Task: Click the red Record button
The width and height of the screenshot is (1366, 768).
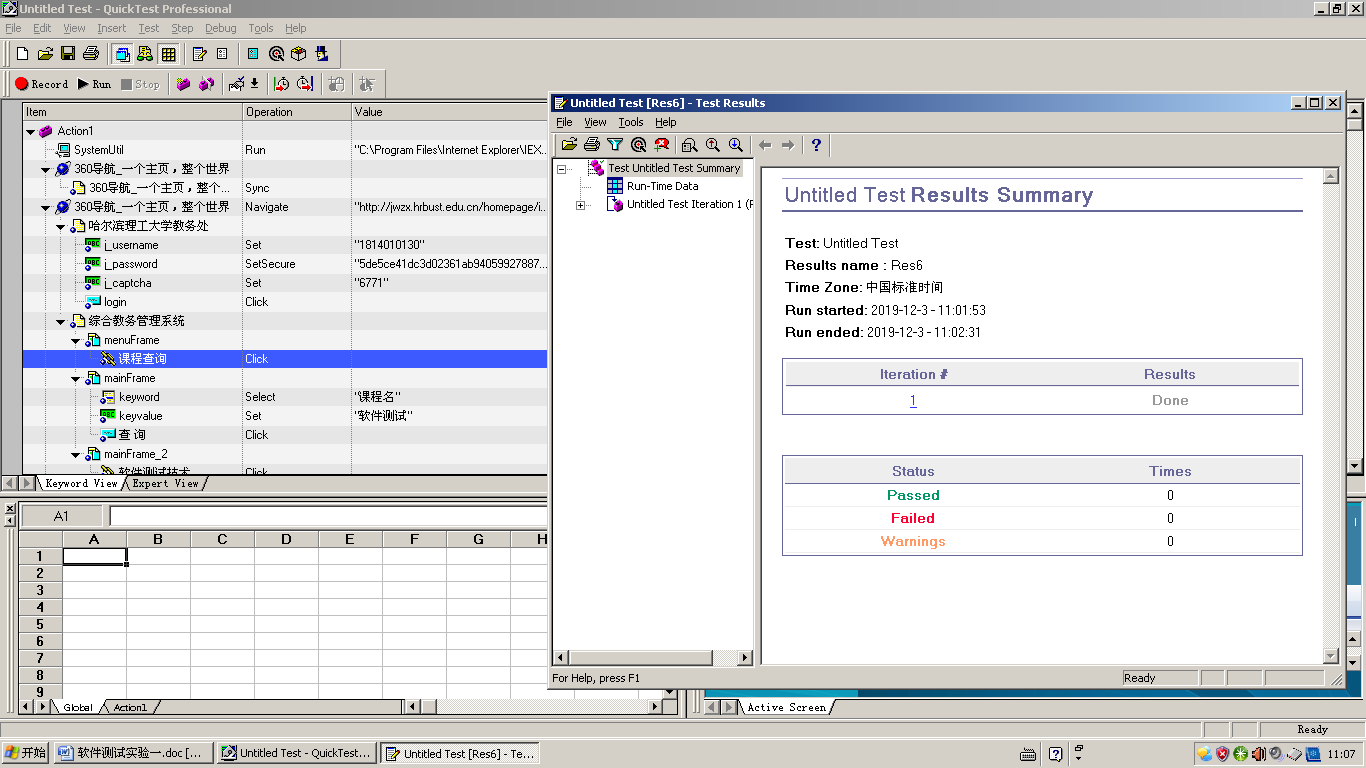Action: (x=41, y=84)
